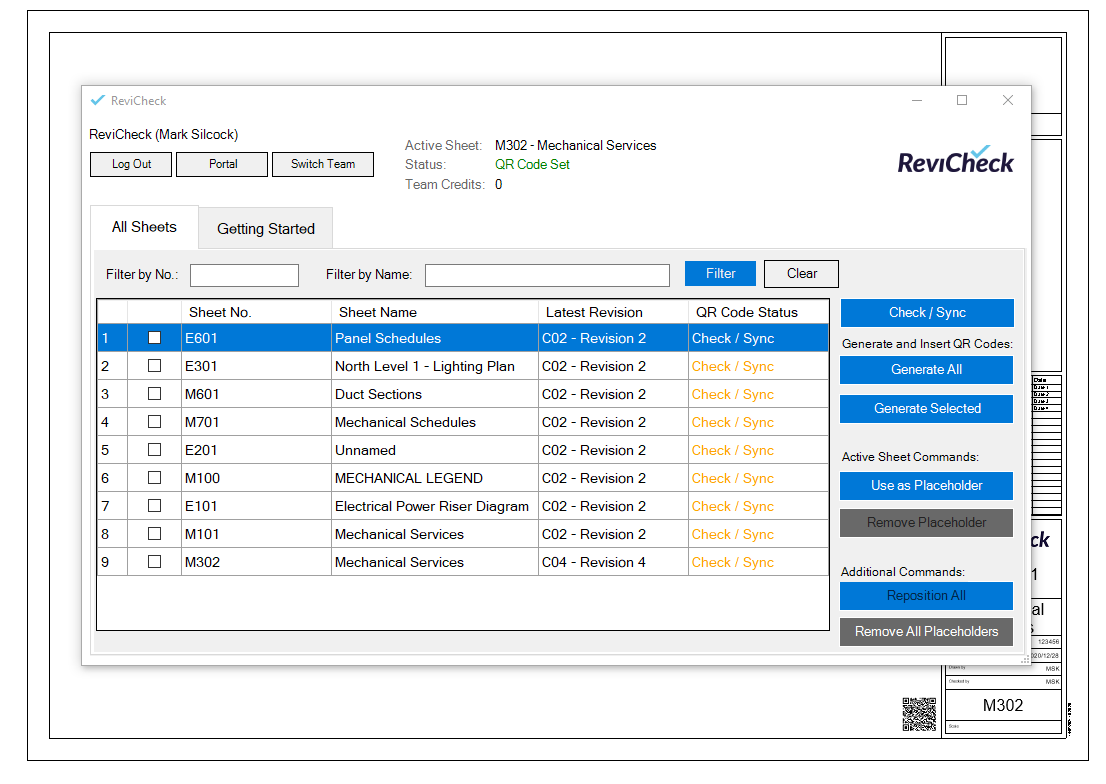Hit the Reposition All button
The image size is (1106, 784).
(926, 596)
